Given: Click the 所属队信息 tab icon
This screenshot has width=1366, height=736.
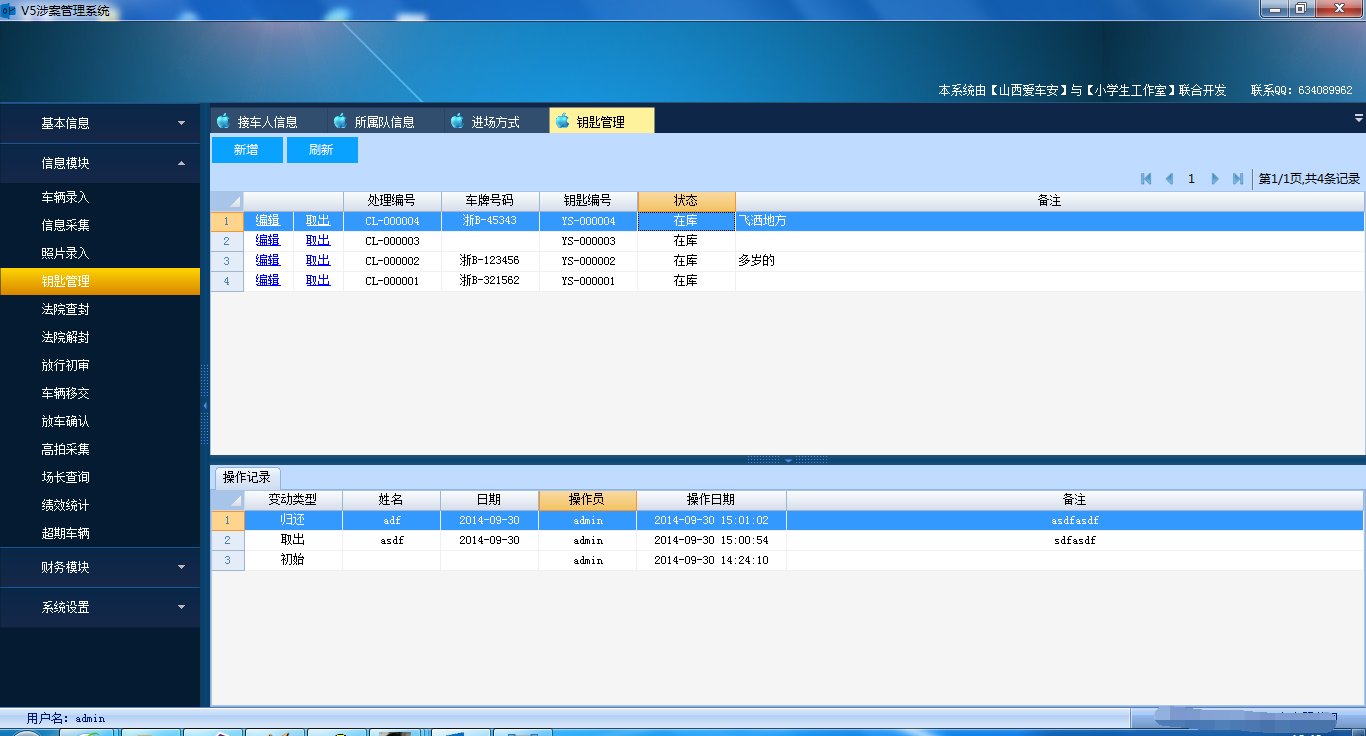Looking at the screenshot, I should coord(340,121).
